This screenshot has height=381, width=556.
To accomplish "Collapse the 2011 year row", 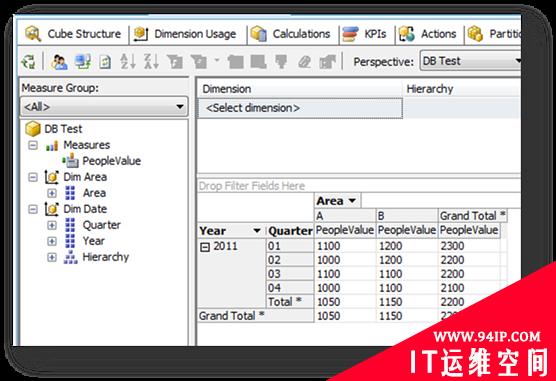I will pos(205,247).
